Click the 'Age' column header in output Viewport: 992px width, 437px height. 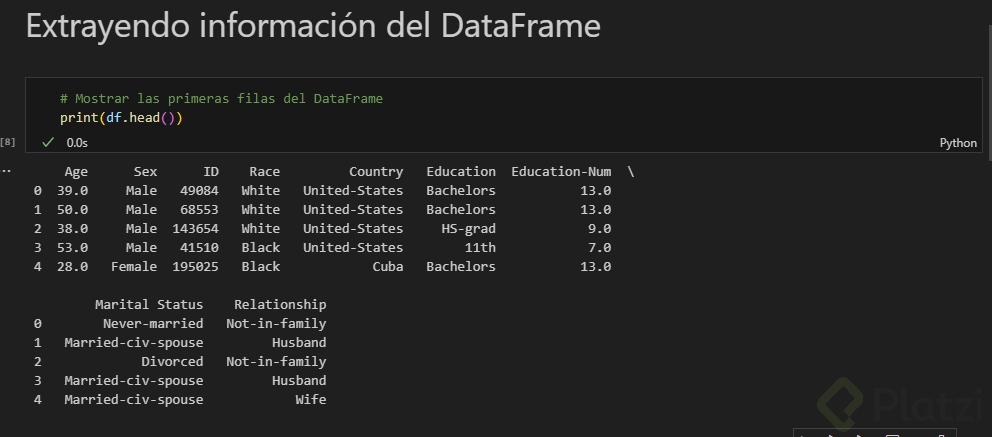tap(76, 172)
